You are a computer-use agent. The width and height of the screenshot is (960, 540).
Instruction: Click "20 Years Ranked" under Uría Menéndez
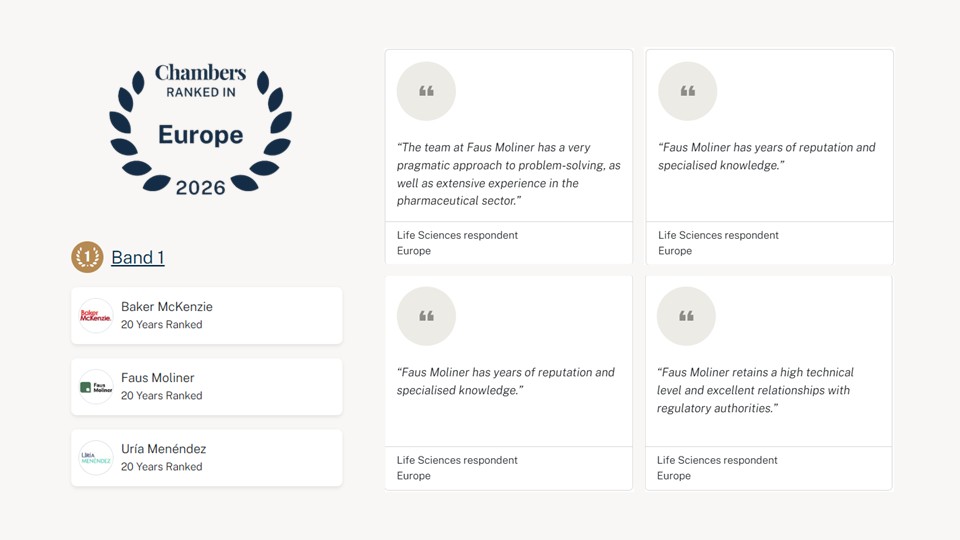click(x=162, y=467)
